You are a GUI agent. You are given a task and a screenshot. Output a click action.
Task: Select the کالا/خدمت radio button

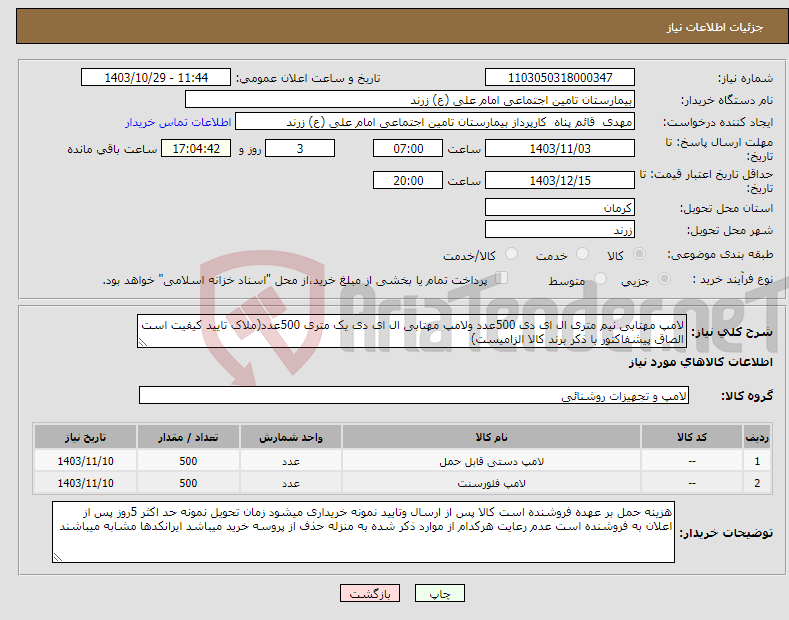tap(511, 254)
